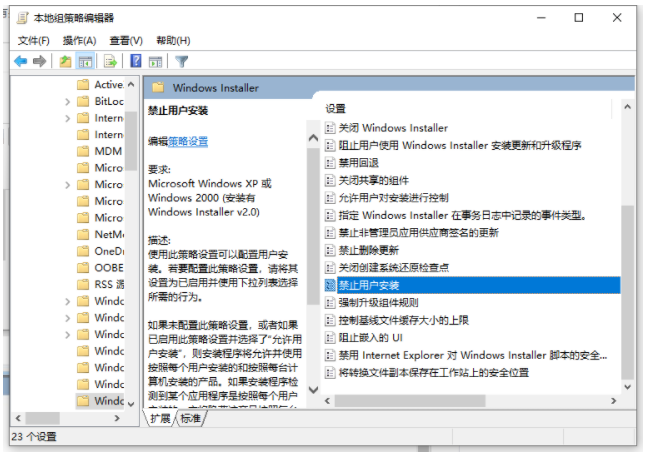The width and height of the screenshot is (650, 456).
Task: Click the blue Back arrow toolbar icon
Action: 20,61
